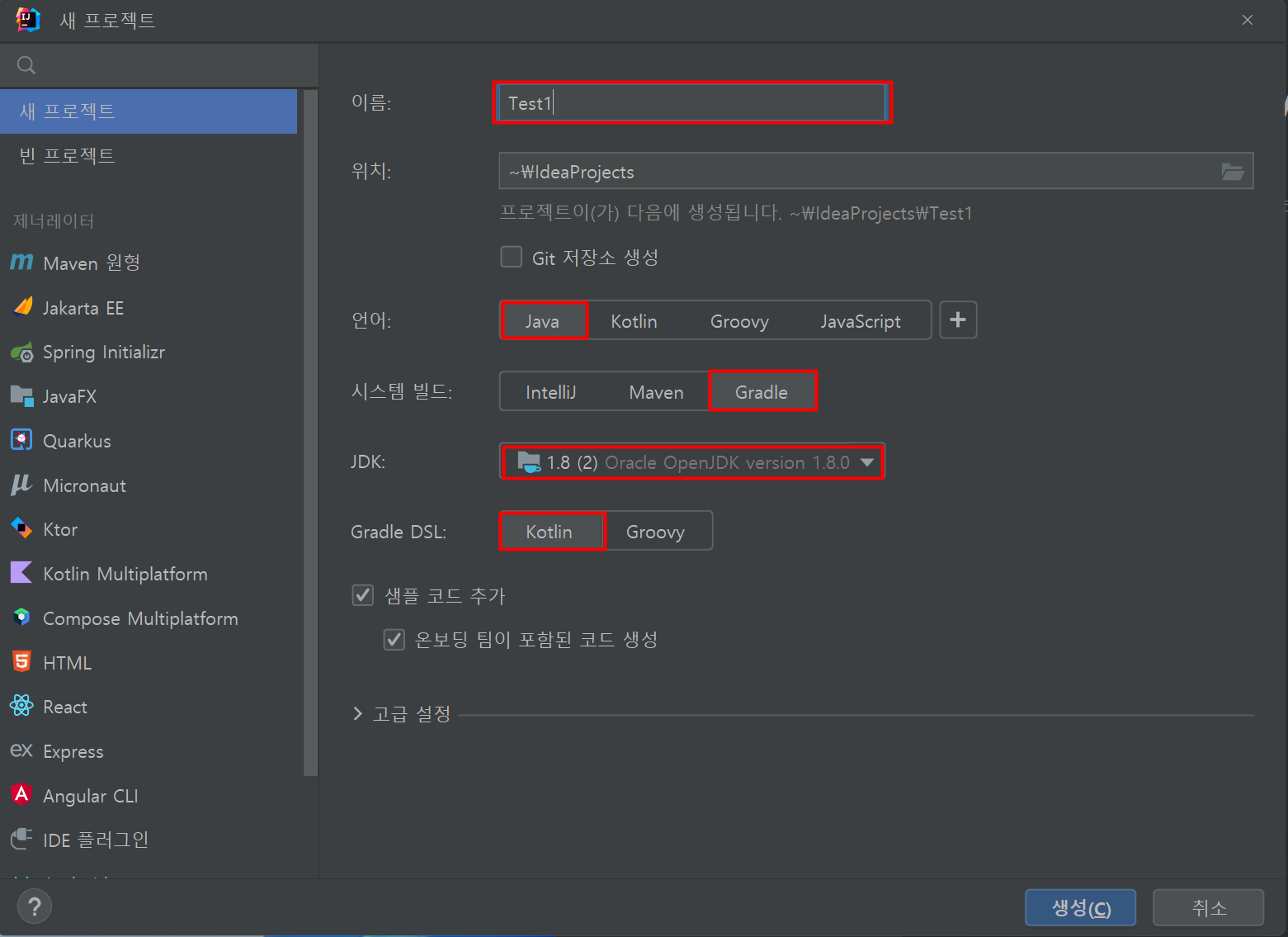The image size is (1288, 937).
Task: Toggle the sample code checkbox
Action: point(363,595)
